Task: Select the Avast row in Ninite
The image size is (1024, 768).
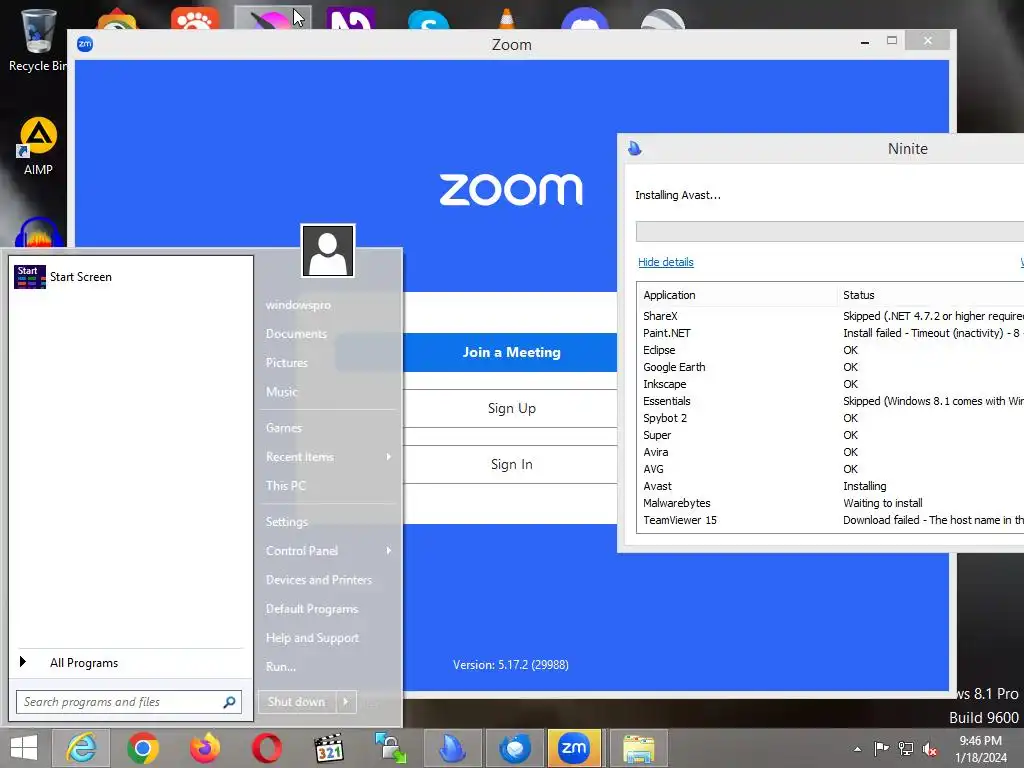Action: tap(830, 486)
